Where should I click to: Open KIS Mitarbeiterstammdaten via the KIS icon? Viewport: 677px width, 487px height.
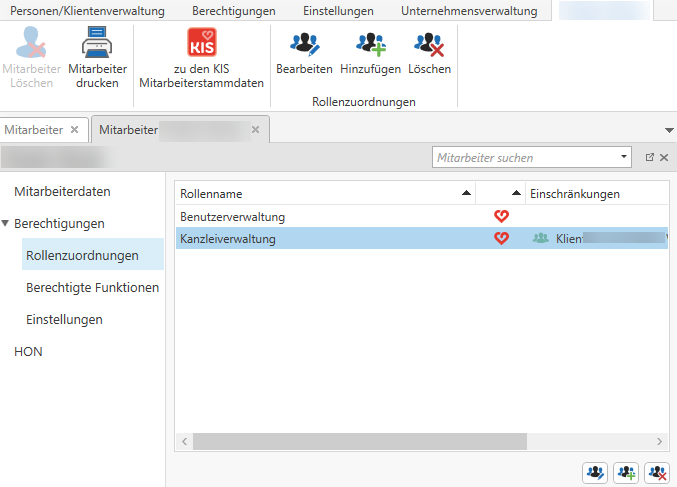(x=202, y=43)
